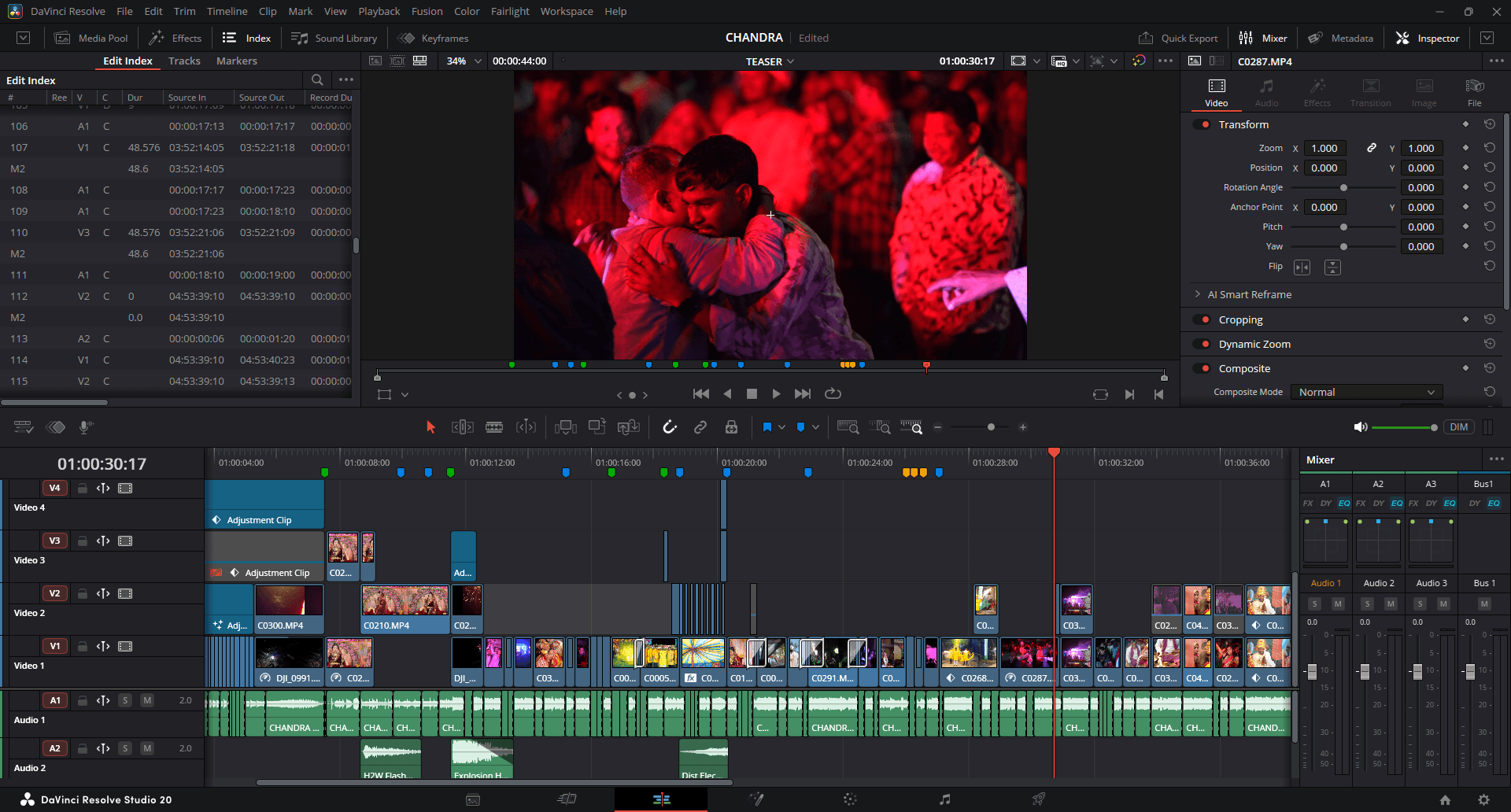Adjust the Rotation Angle slider
The width and height of the screenshot is (1511, 812).
[1343, 187]
